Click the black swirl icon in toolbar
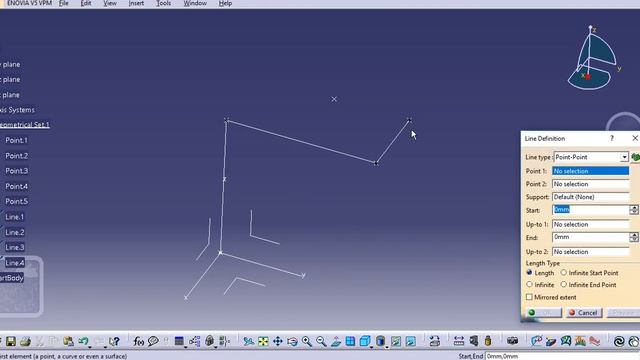 619,341
